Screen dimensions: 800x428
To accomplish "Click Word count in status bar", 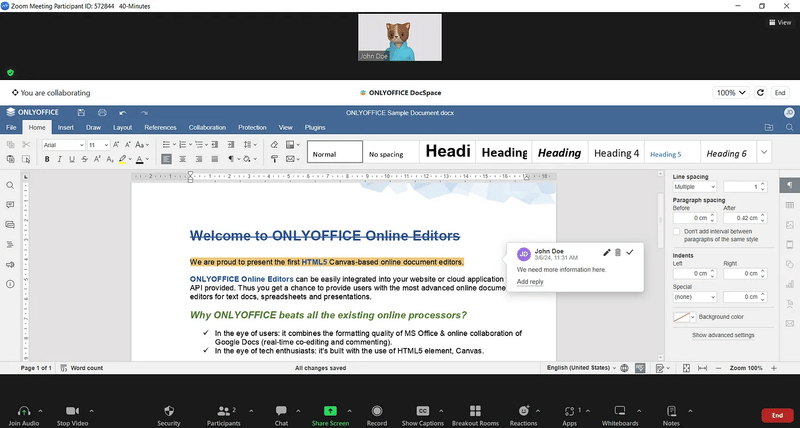I will (82, 368).
